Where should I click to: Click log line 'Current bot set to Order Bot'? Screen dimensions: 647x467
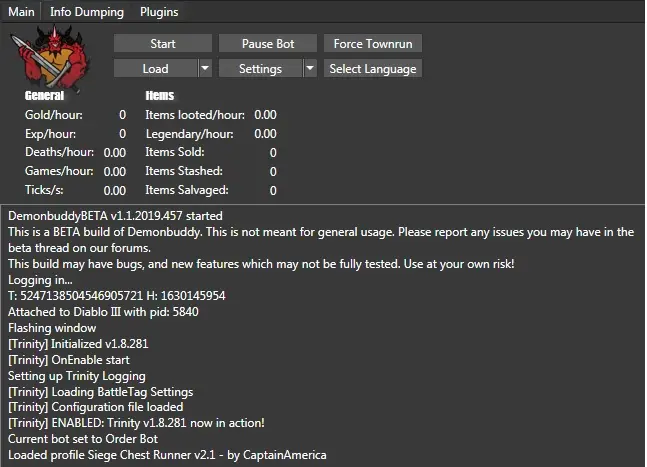pyautogui.click(x=83, y=439)
